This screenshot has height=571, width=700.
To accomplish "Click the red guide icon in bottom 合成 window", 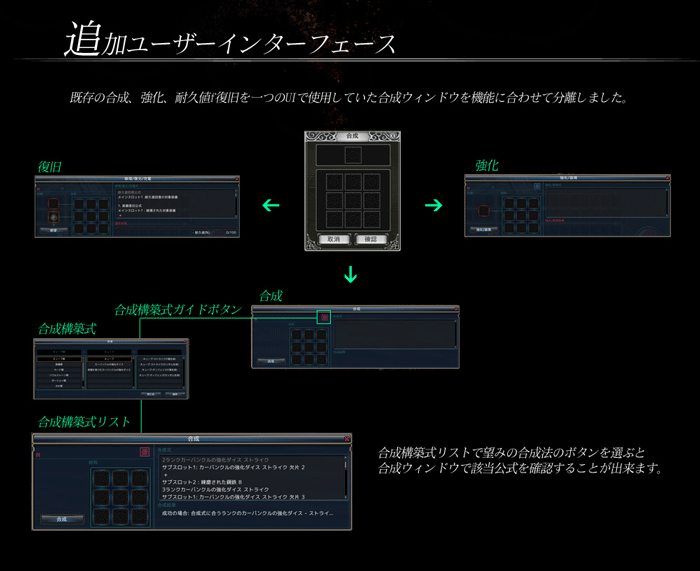I will coord(145,452).
